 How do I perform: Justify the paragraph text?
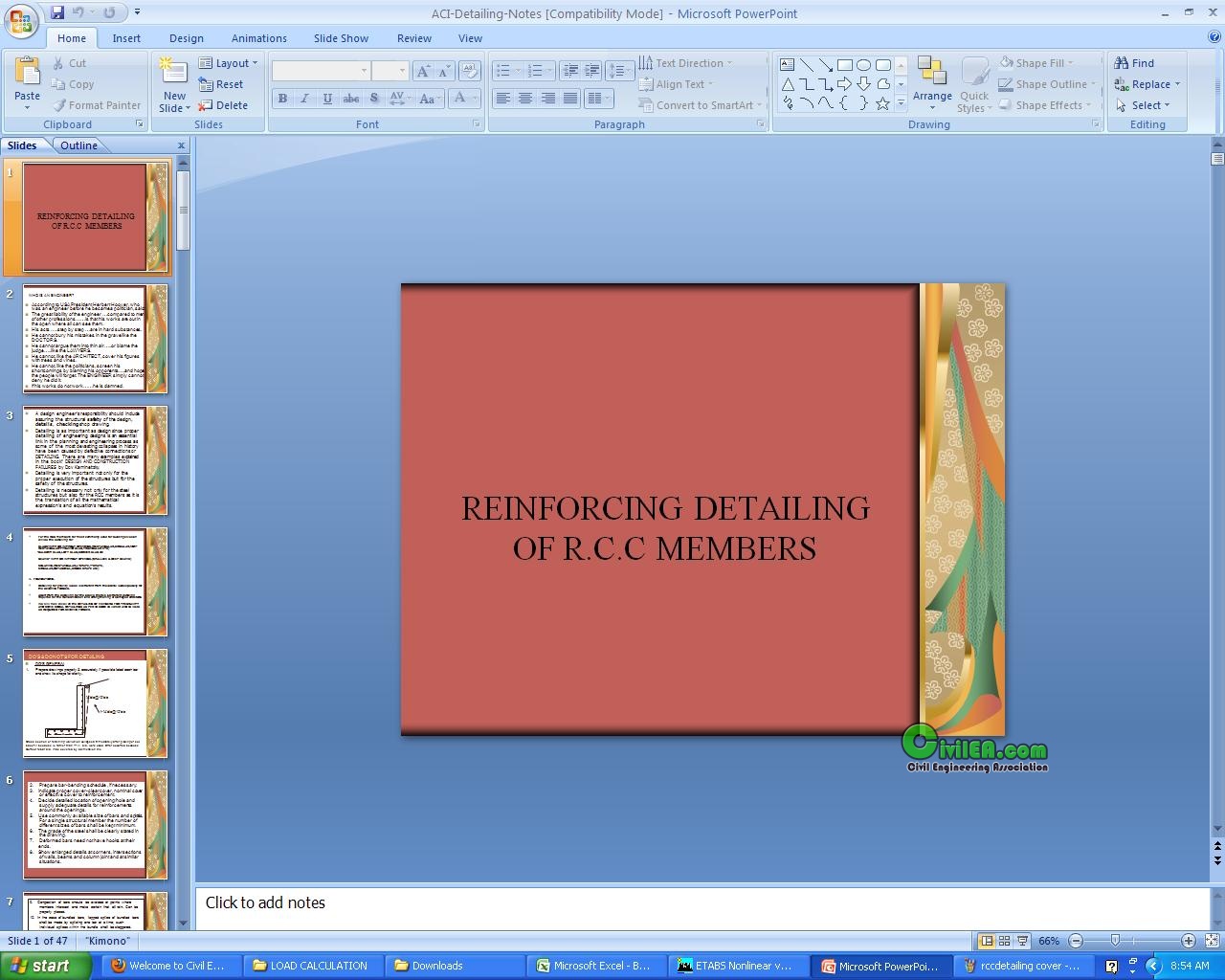(x=570, y=98)
